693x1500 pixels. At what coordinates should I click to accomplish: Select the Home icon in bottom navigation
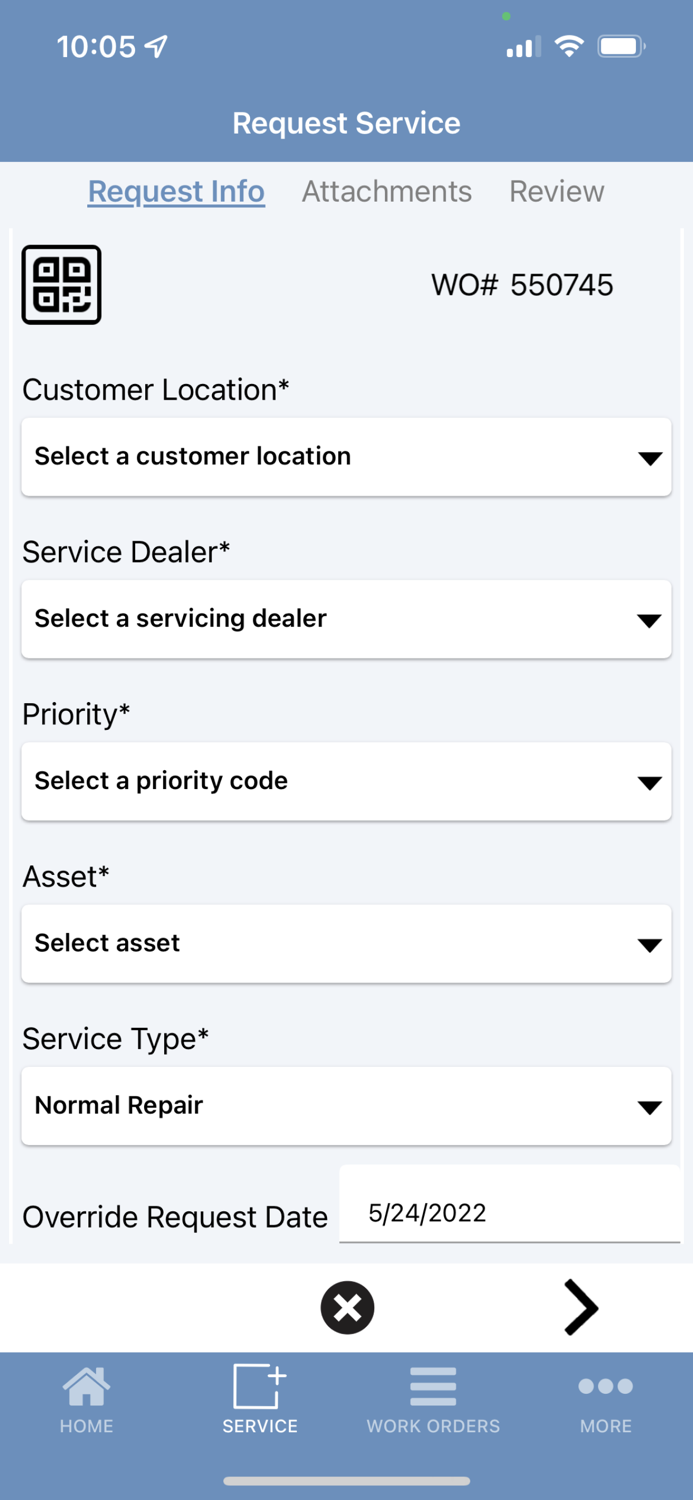(86, 1398)
